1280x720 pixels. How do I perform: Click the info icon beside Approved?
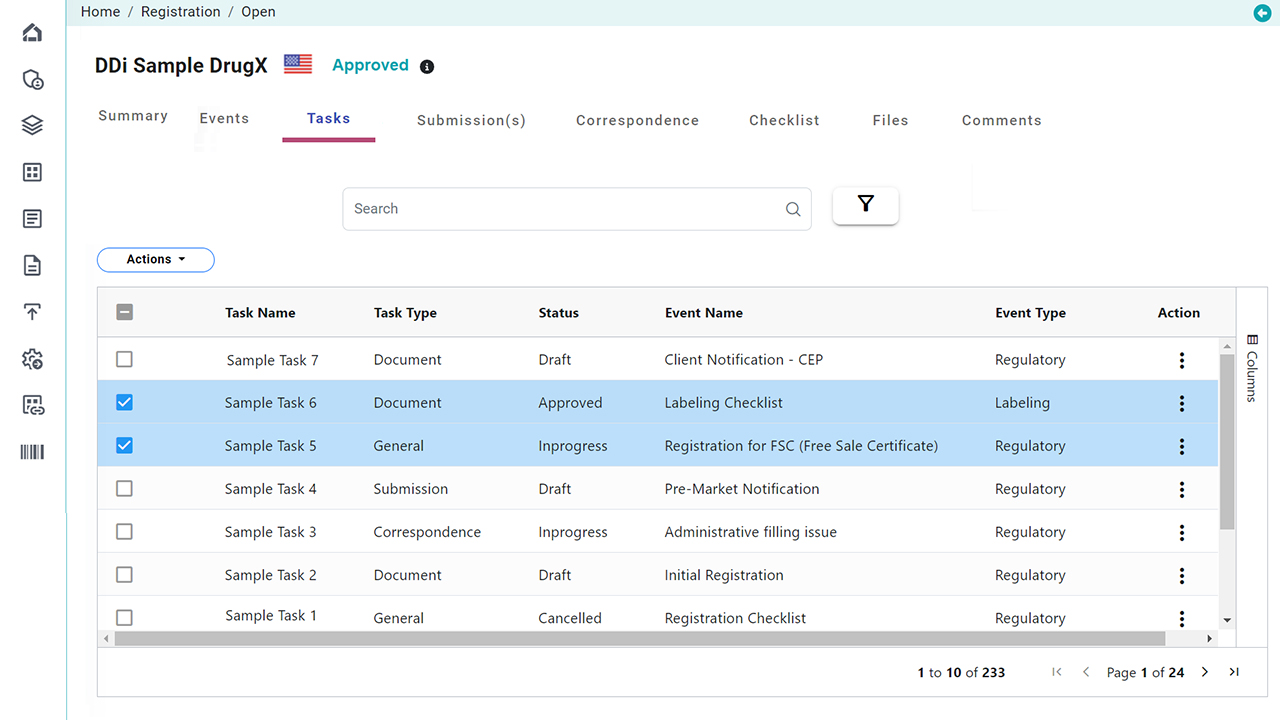[427, 67]
